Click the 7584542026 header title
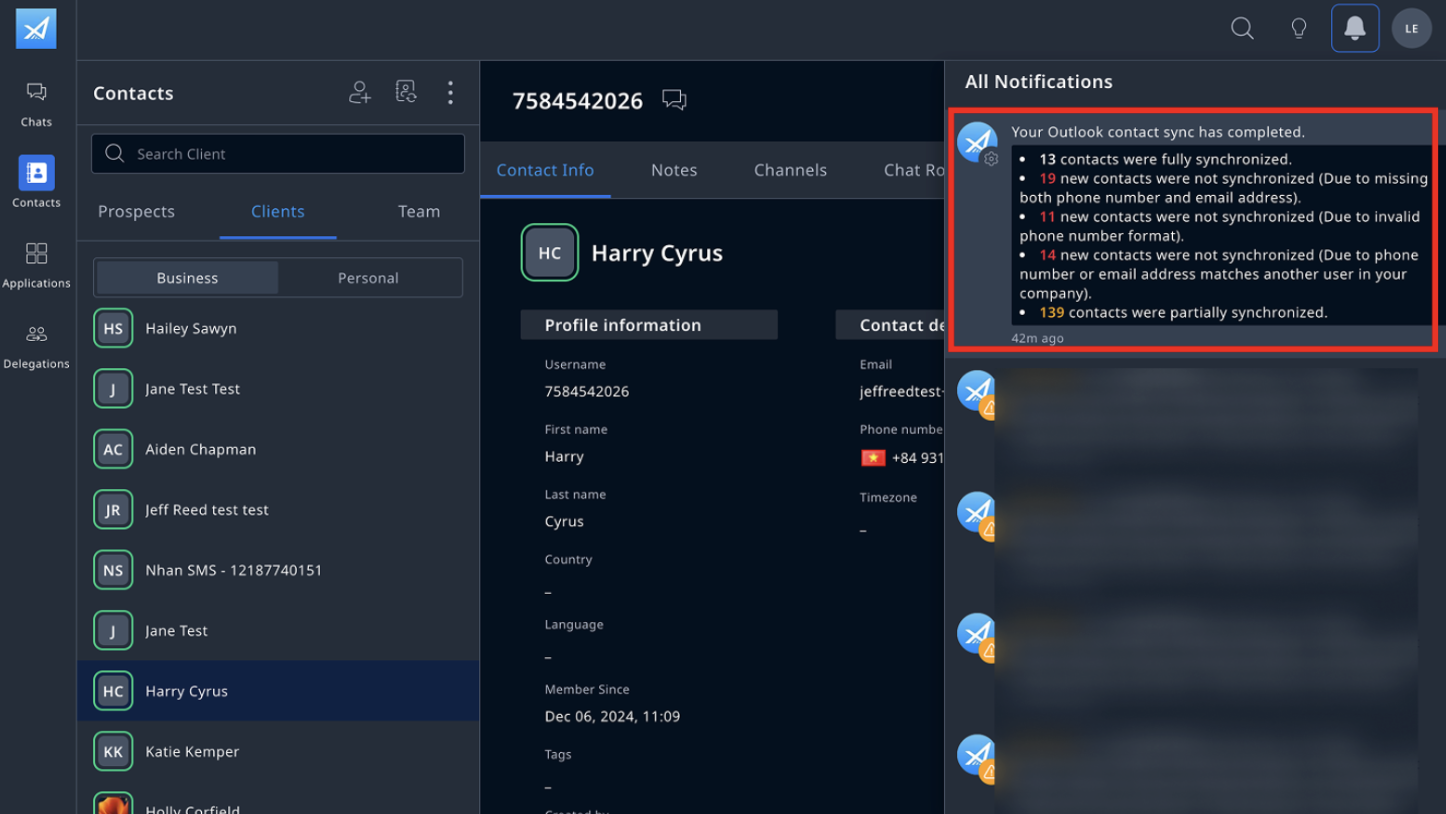The image size is (1446, 814). click(577, 101)
